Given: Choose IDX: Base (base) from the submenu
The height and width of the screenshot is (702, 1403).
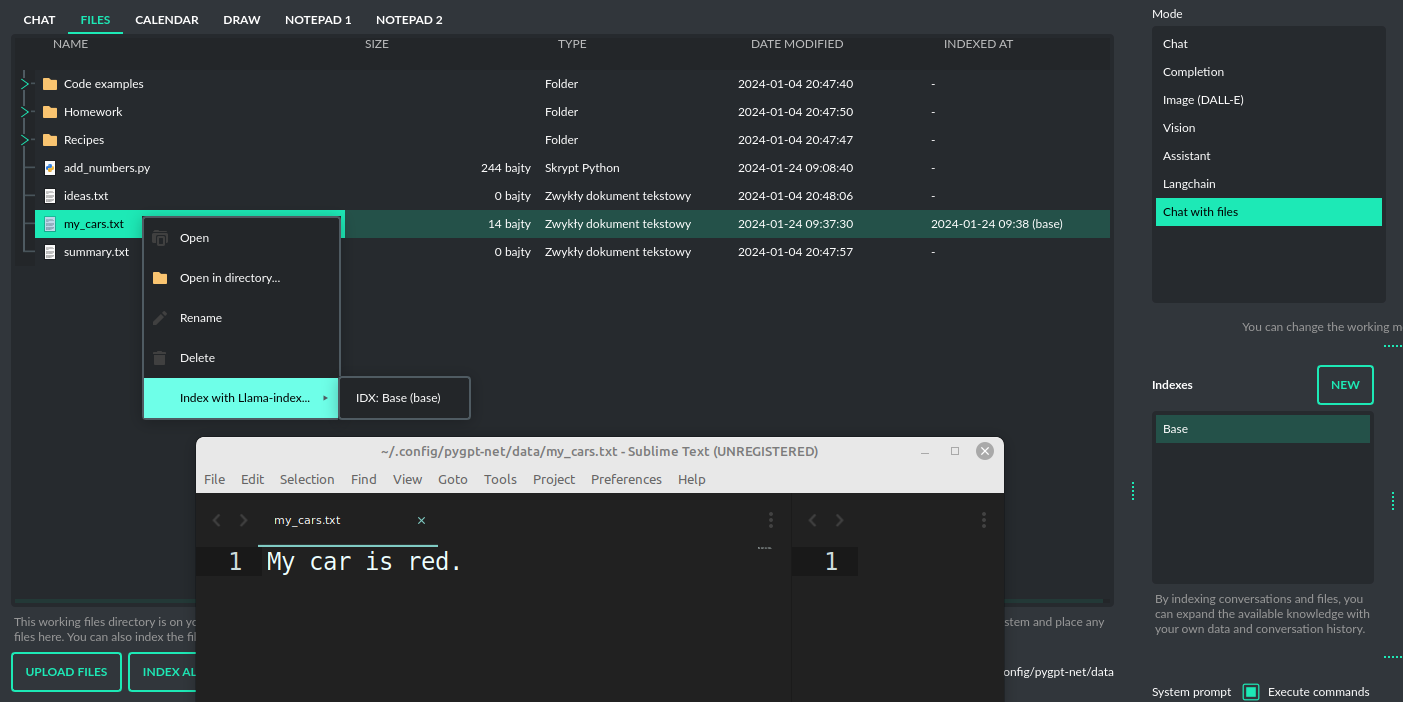Looking at the screenshot, I should [398, 398].
